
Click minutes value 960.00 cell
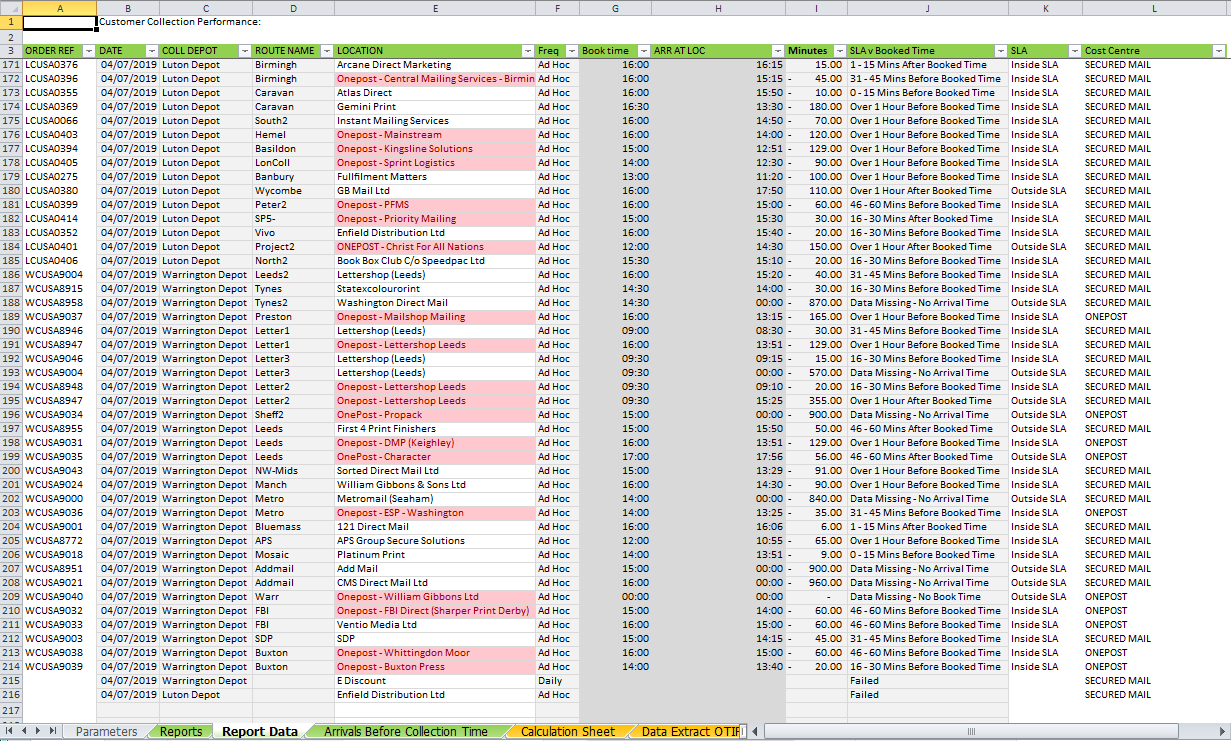pos(816,583)
